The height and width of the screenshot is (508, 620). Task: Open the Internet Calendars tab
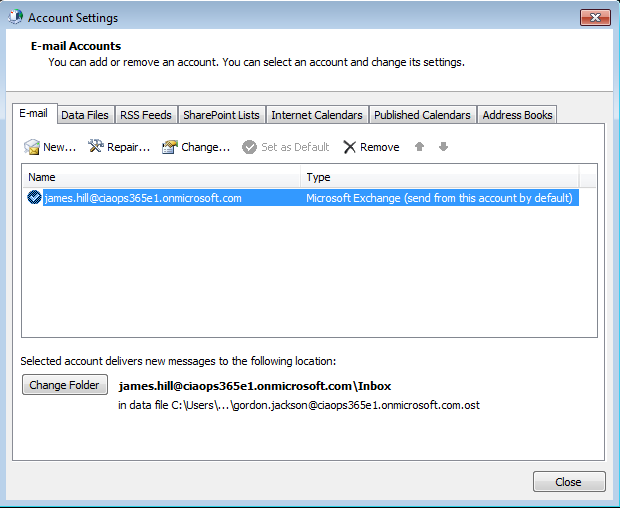(x=317, y=115)
